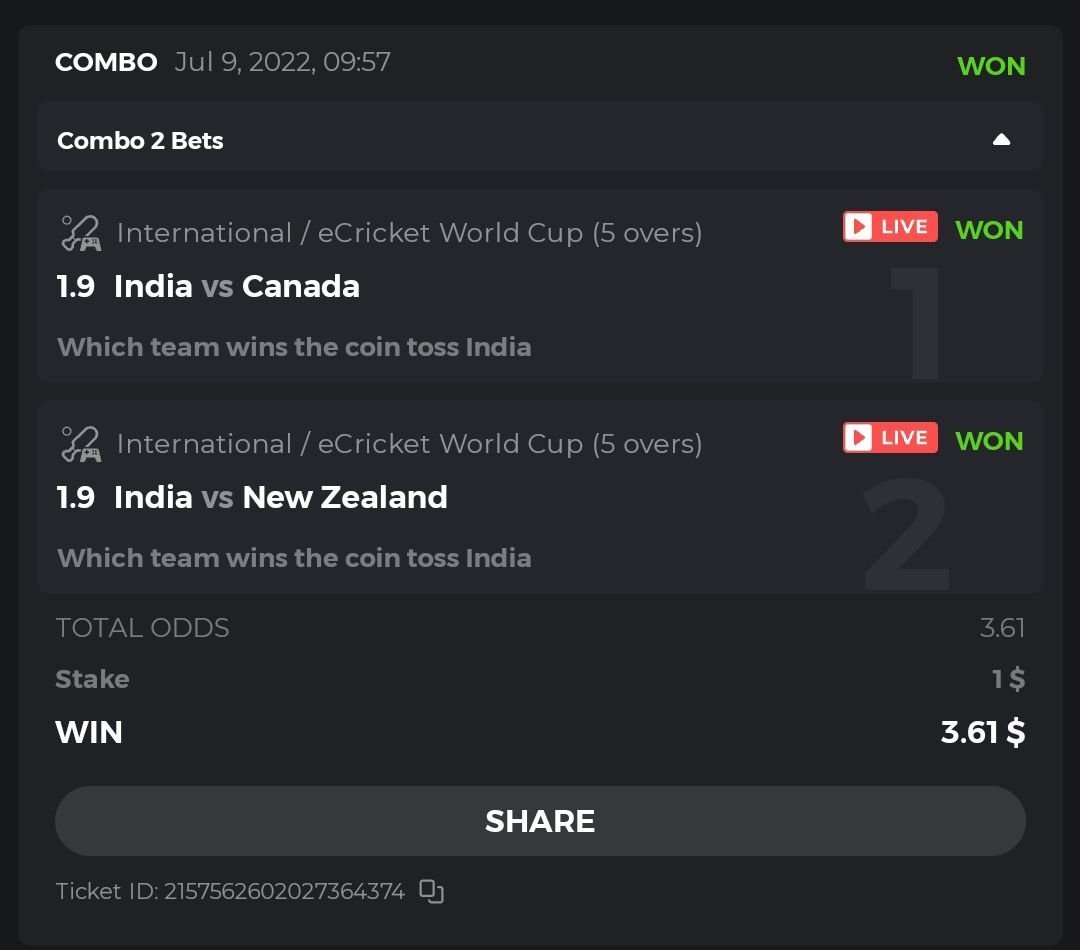Open LIVE stream badge for India vs New Zealand
Image resolution: width=1080 pixels, height=950 pixels.
(x=890, y=438)
